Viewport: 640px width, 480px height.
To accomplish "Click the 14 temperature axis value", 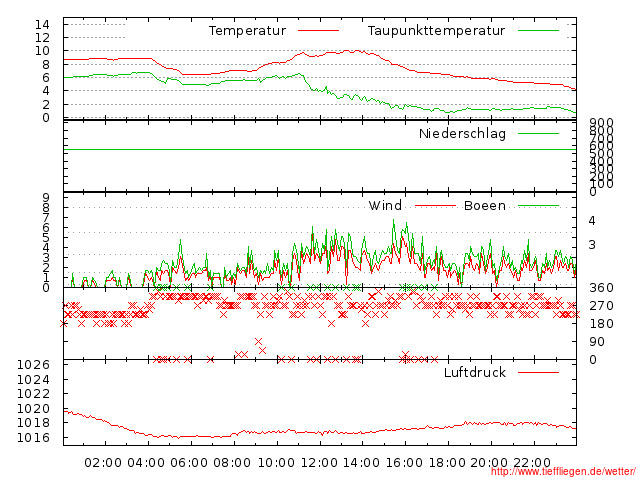I will pyautogui.click(x=42, y=24).
